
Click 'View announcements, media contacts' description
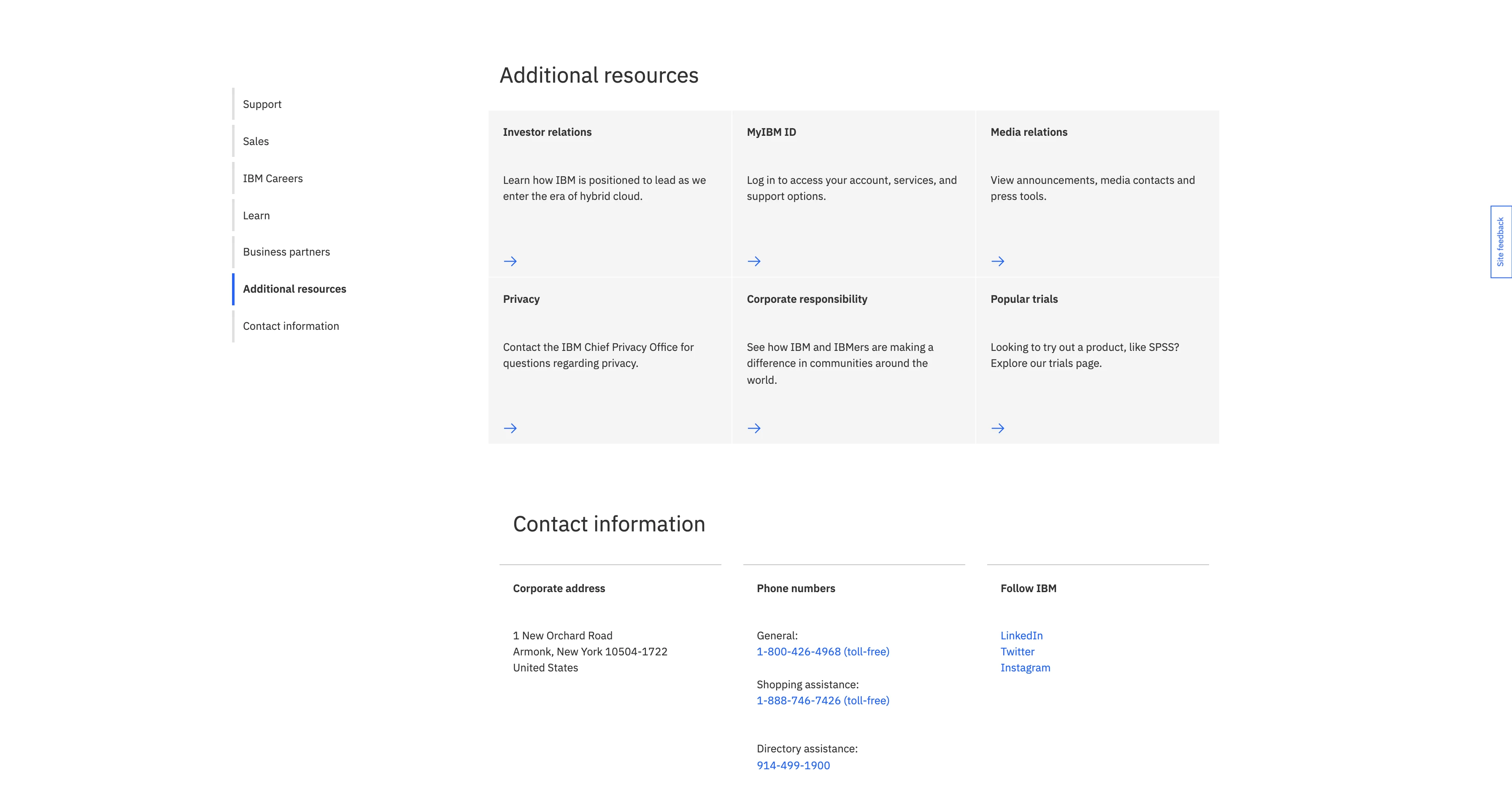(x=1092, y=188)
